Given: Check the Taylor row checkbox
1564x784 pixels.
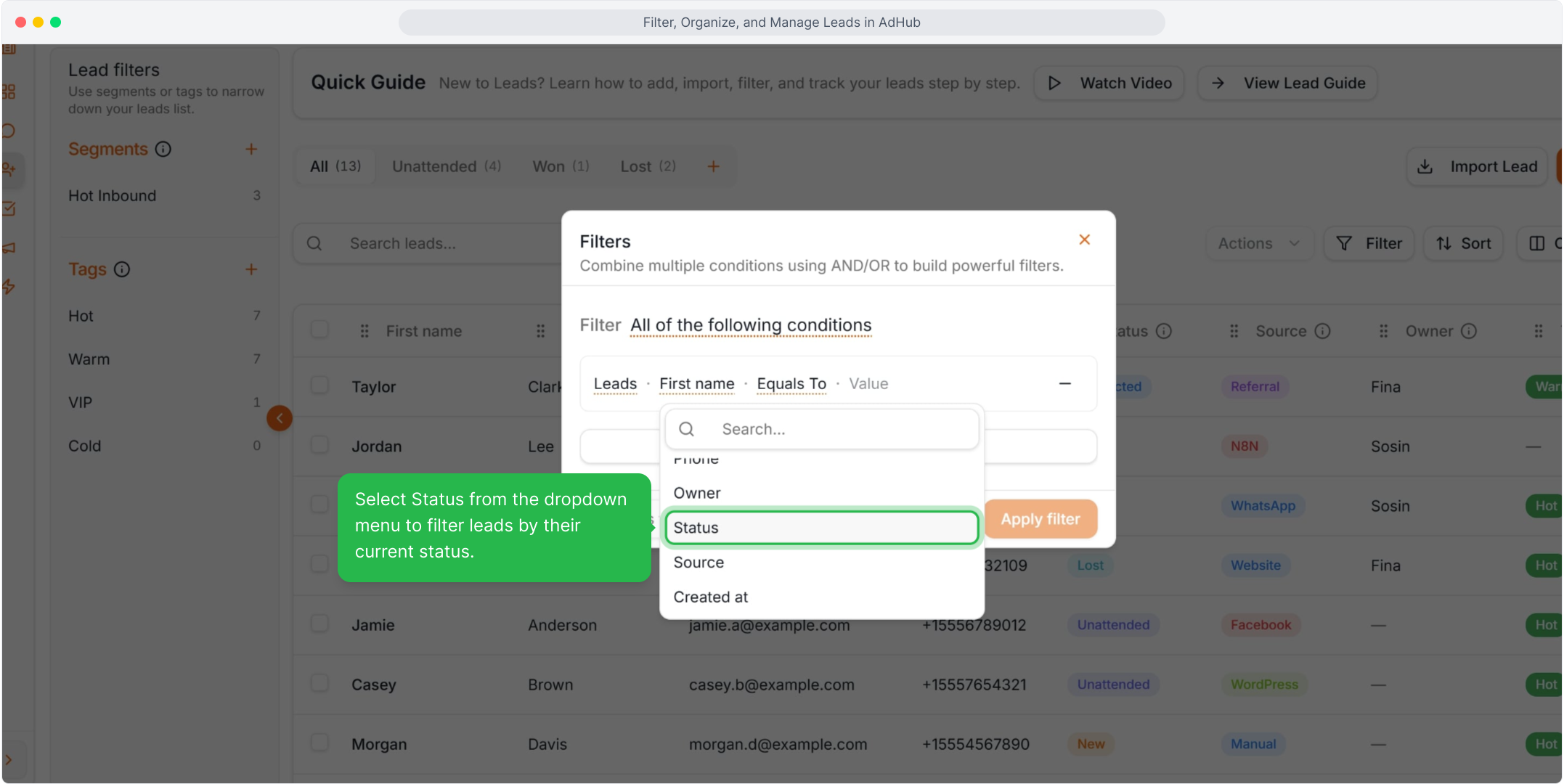Looking at the screenshot, I should [x=319, y=385].
